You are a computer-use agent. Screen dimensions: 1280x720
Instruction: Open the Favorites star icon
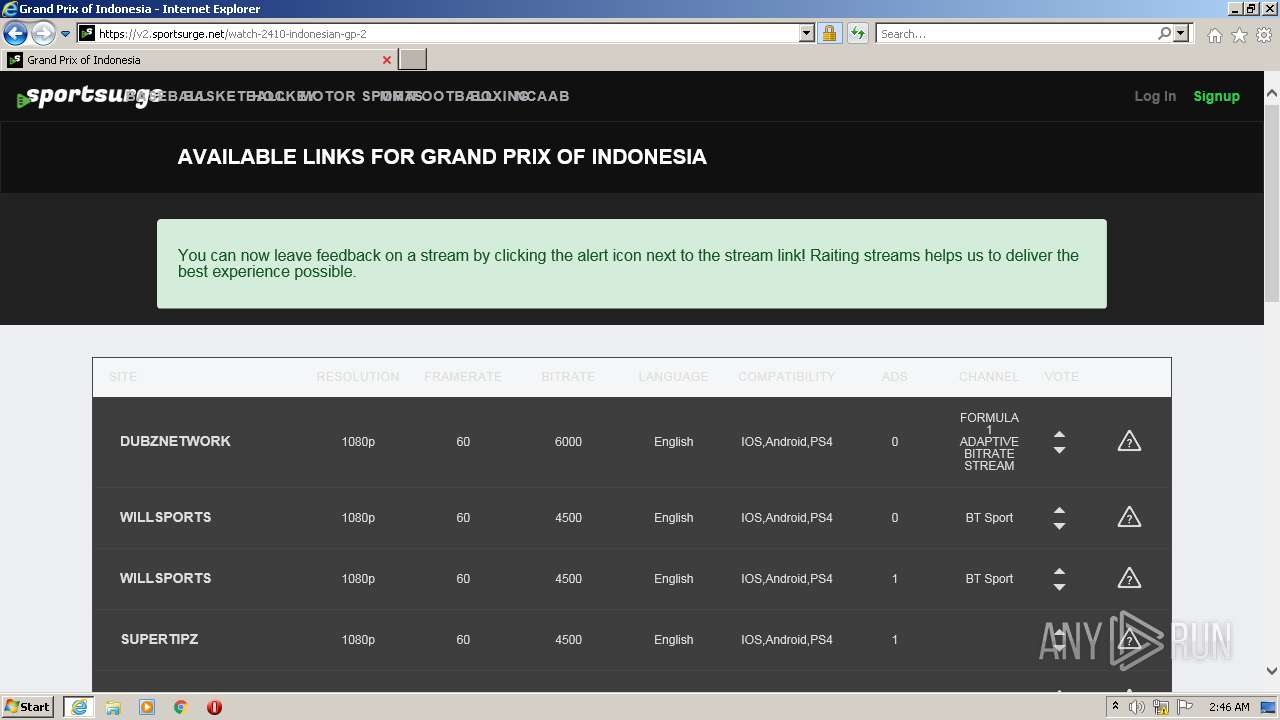[1239, 35]
